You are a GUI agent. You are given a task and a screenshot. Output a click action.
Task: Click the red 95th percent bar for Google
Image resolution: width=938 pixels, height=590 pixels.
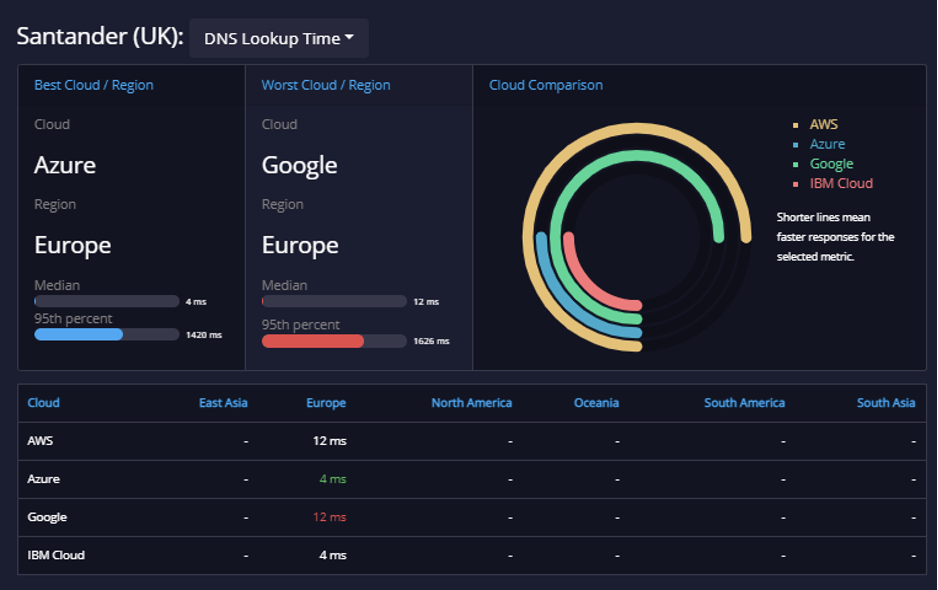(313, 341)
